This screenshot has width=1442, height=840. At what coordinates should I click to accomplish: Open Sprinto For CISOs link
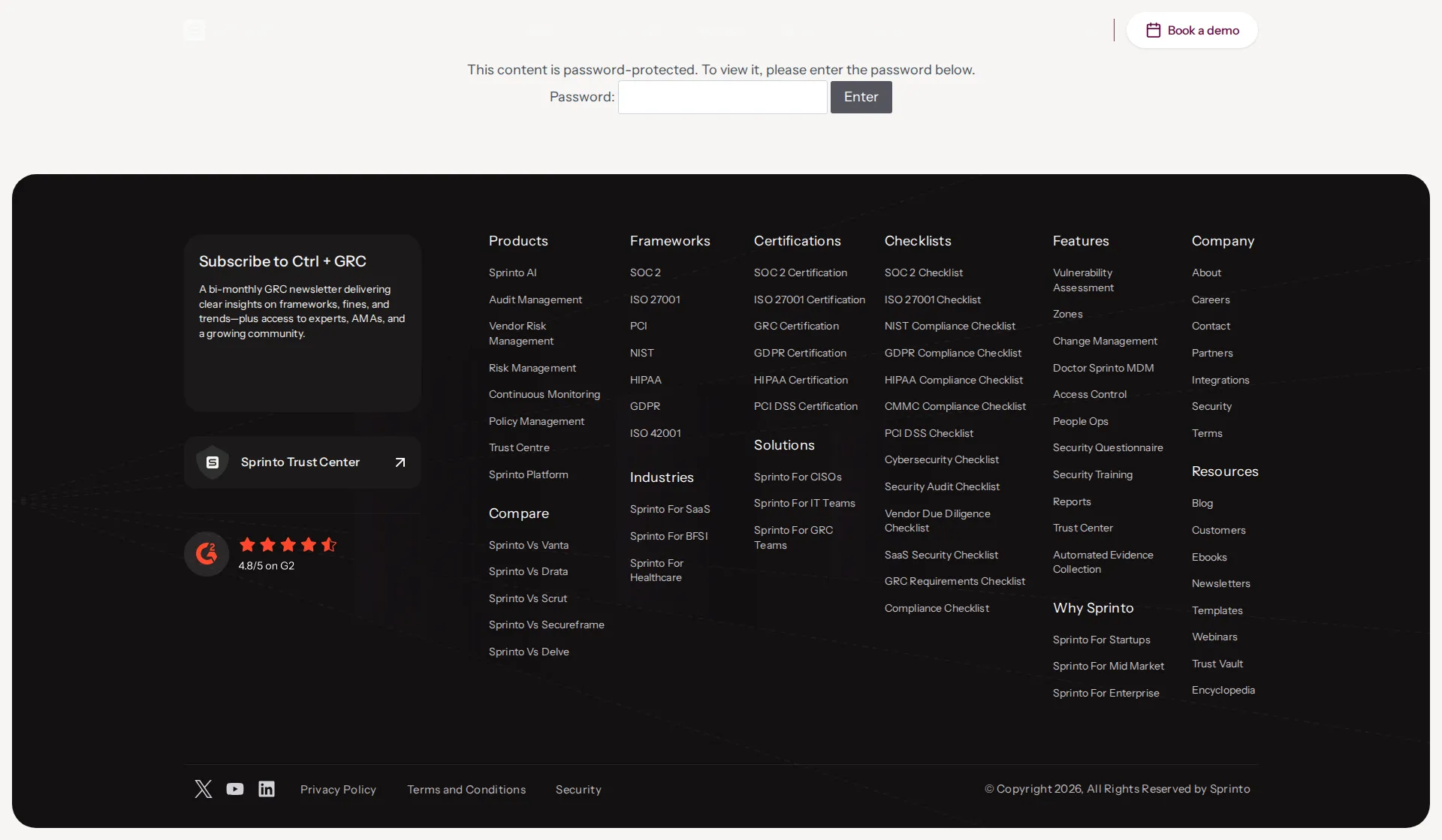pyautogui.click(x=798, y=477)
